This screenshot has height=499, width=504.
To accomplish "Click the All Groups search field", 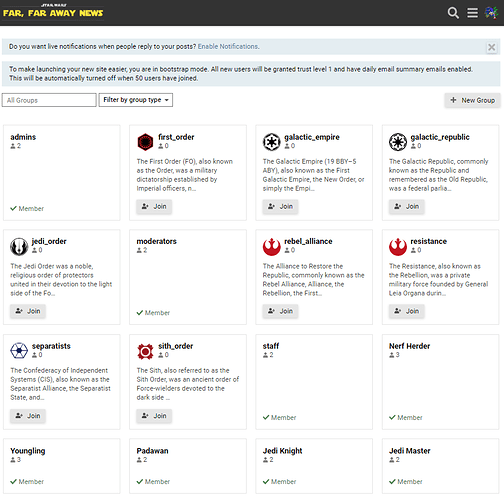I will 49,100.
